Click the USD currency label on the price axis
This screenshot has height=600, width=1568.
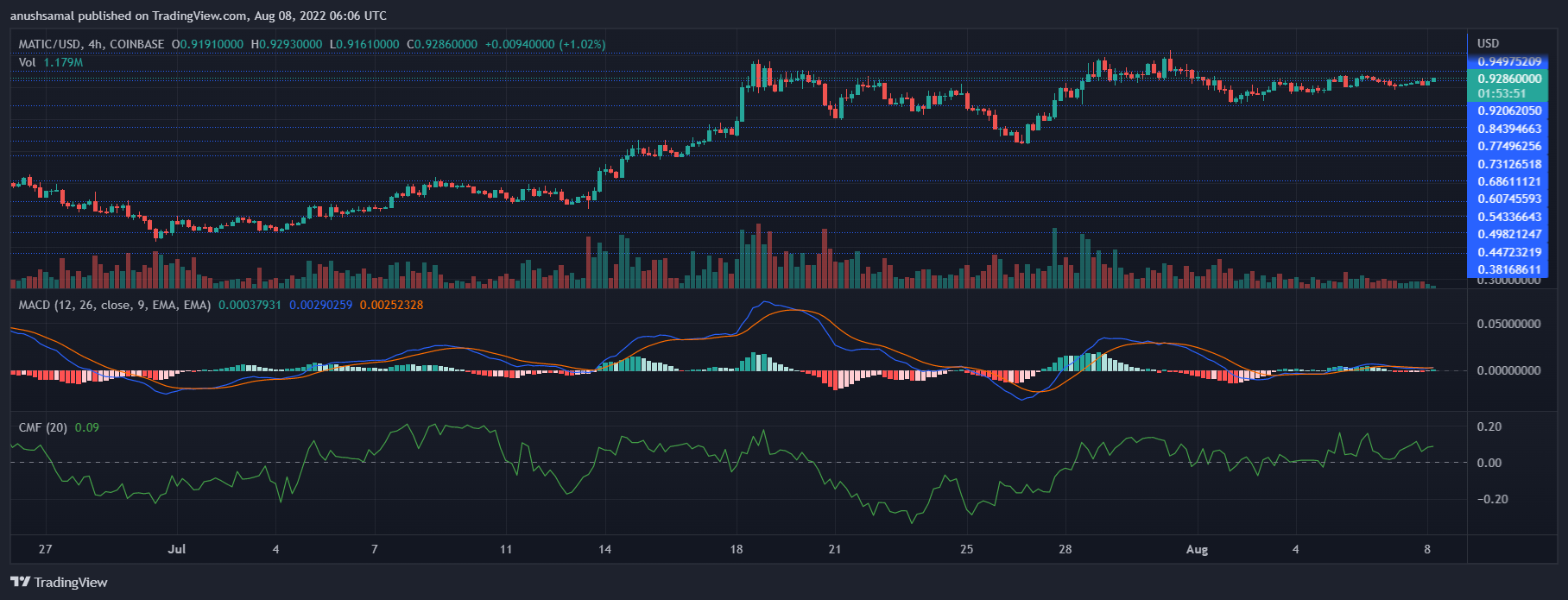click(x=1489, y=43)
